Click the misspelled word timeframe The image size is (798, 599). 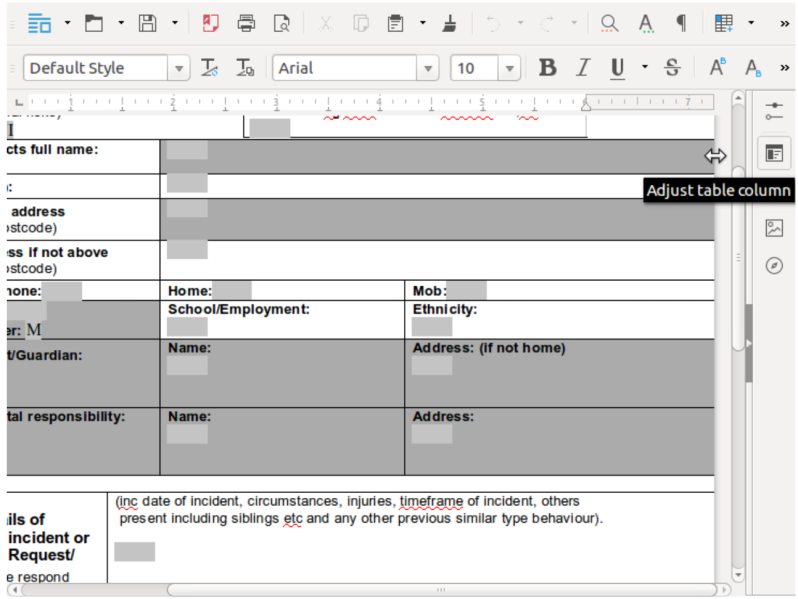431,502
